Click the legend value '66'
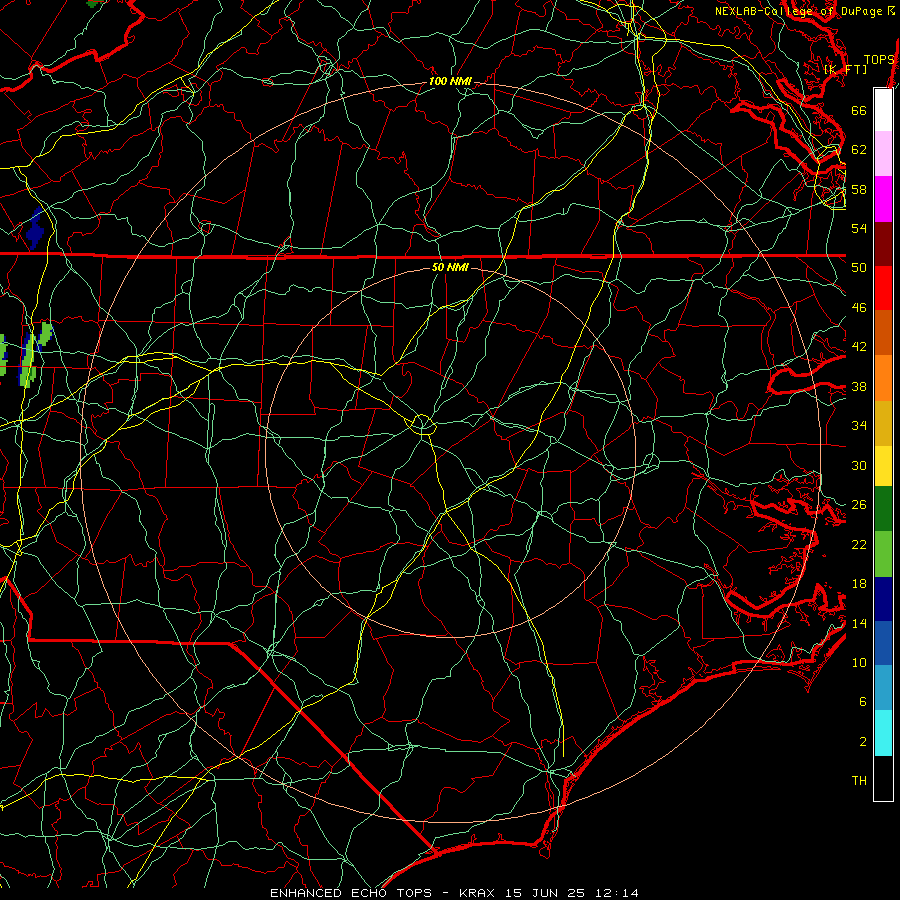 click(859, 111)
